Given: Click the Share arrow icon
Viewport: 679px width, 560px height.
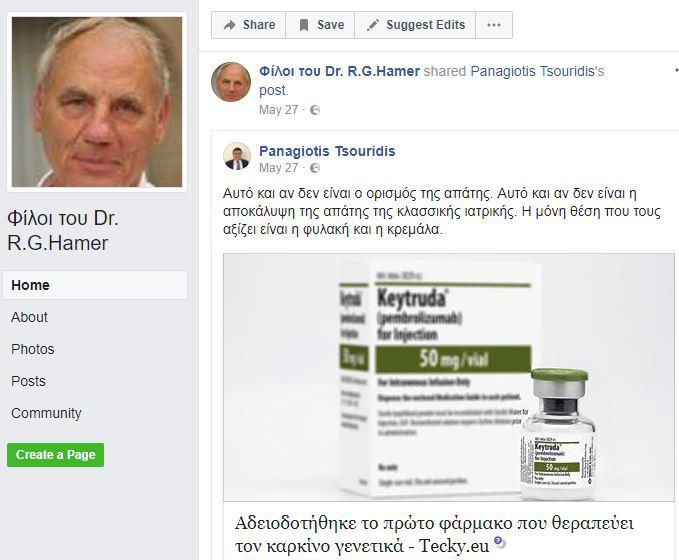Looking at the screenshot, I should pos(230,25).
